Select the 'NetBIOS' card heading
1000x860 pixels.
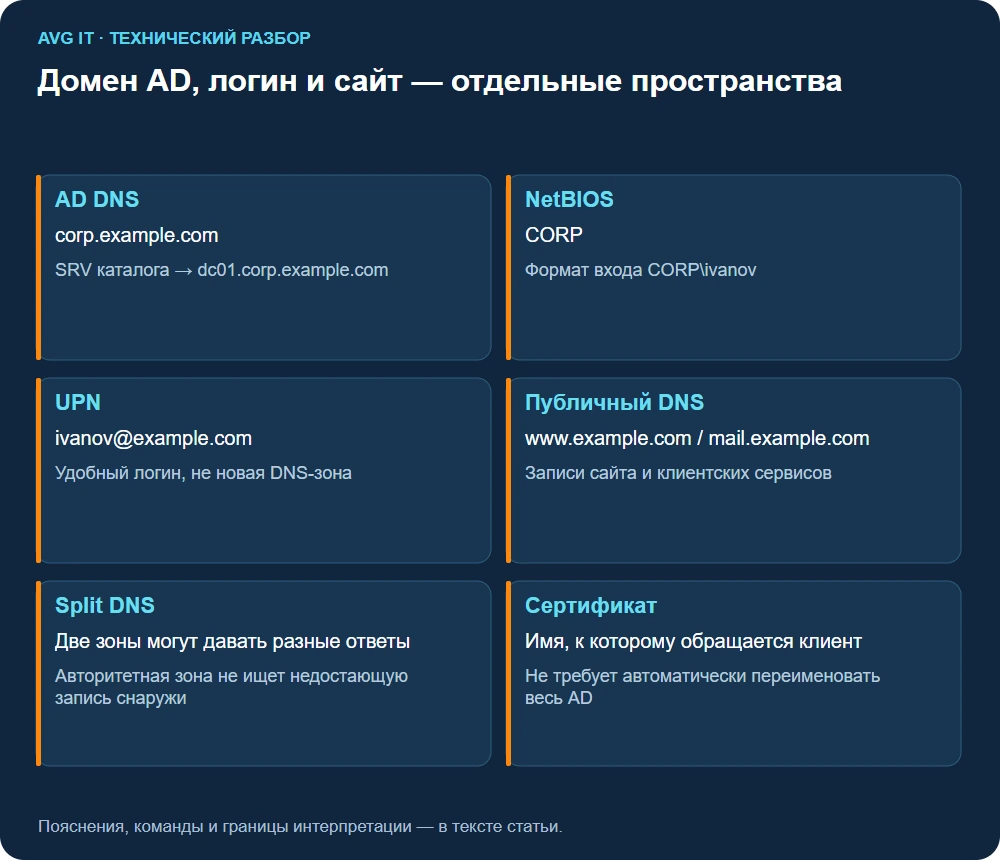[x=569, y=199]
